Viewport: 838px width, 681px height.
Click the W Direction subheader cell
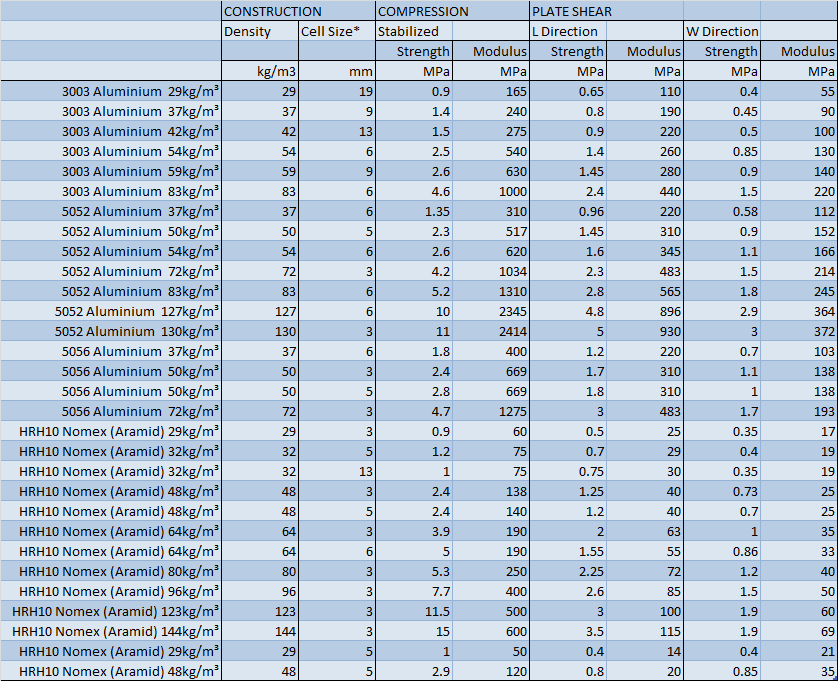pos(722,31)
